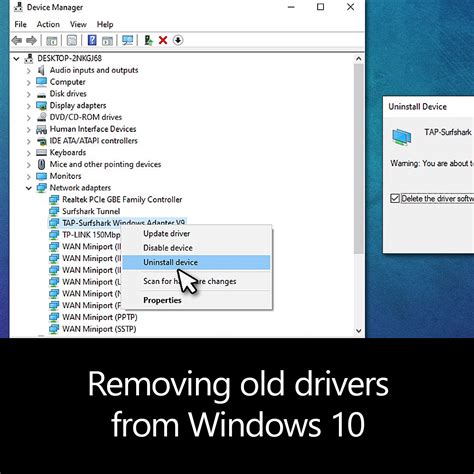Collapse the Network adapters category

click(x=29, y=188)
